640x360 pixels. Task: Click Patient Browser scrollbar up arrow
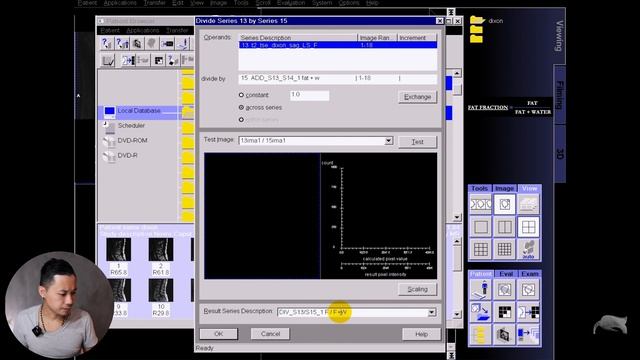[x=457, y=73]
